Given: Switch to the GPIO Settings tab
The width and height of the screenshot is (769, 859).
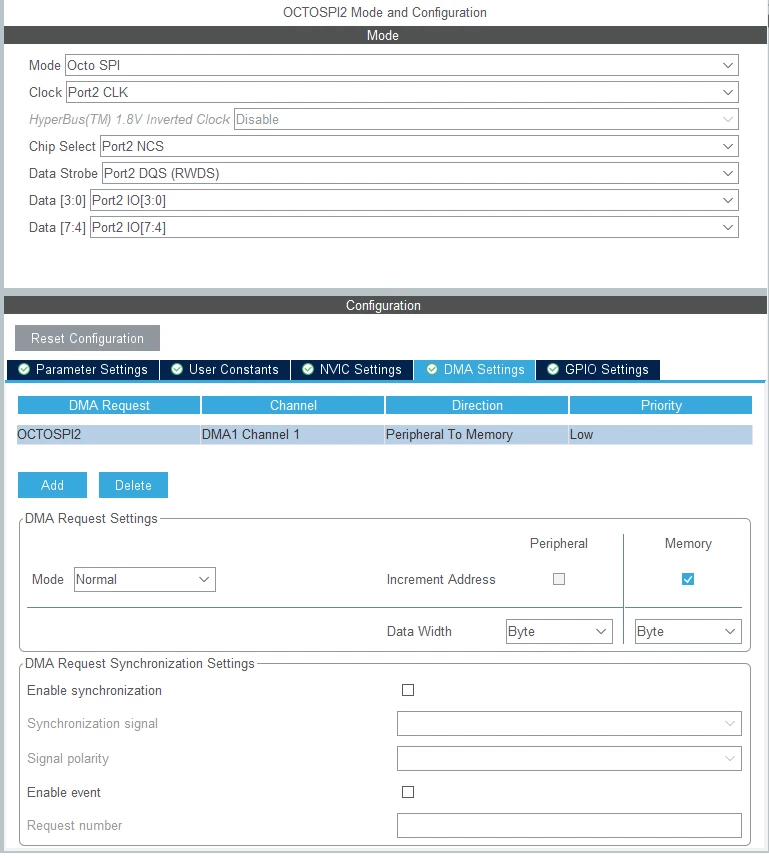Looking at the screenshot, I should (x=598, y=370).
